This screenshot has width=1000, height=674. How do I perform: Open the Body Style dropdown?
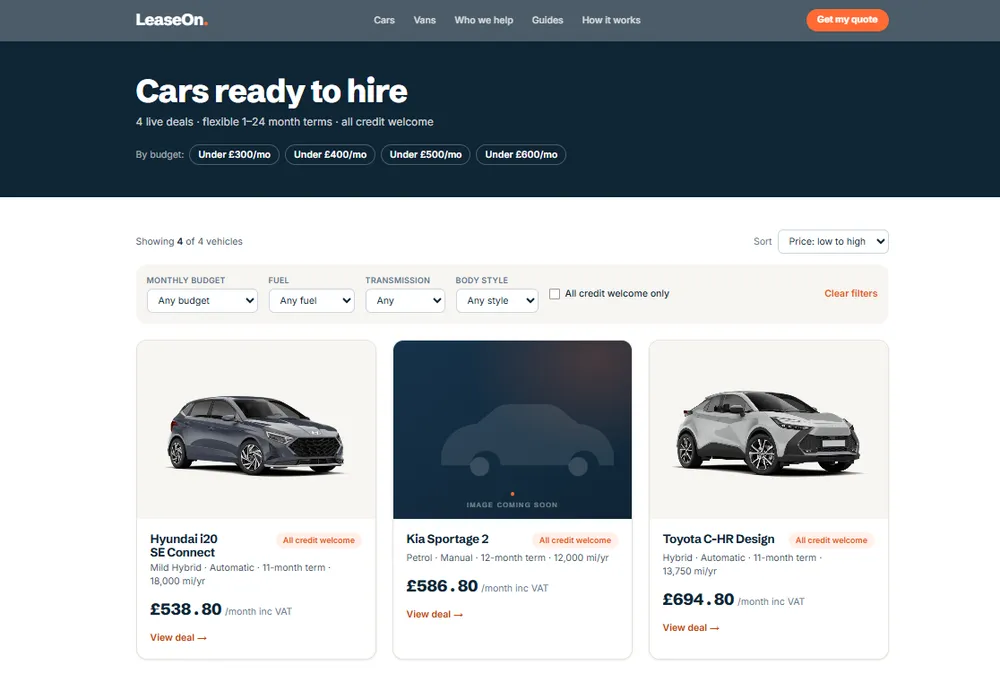[x=497, y=300]
